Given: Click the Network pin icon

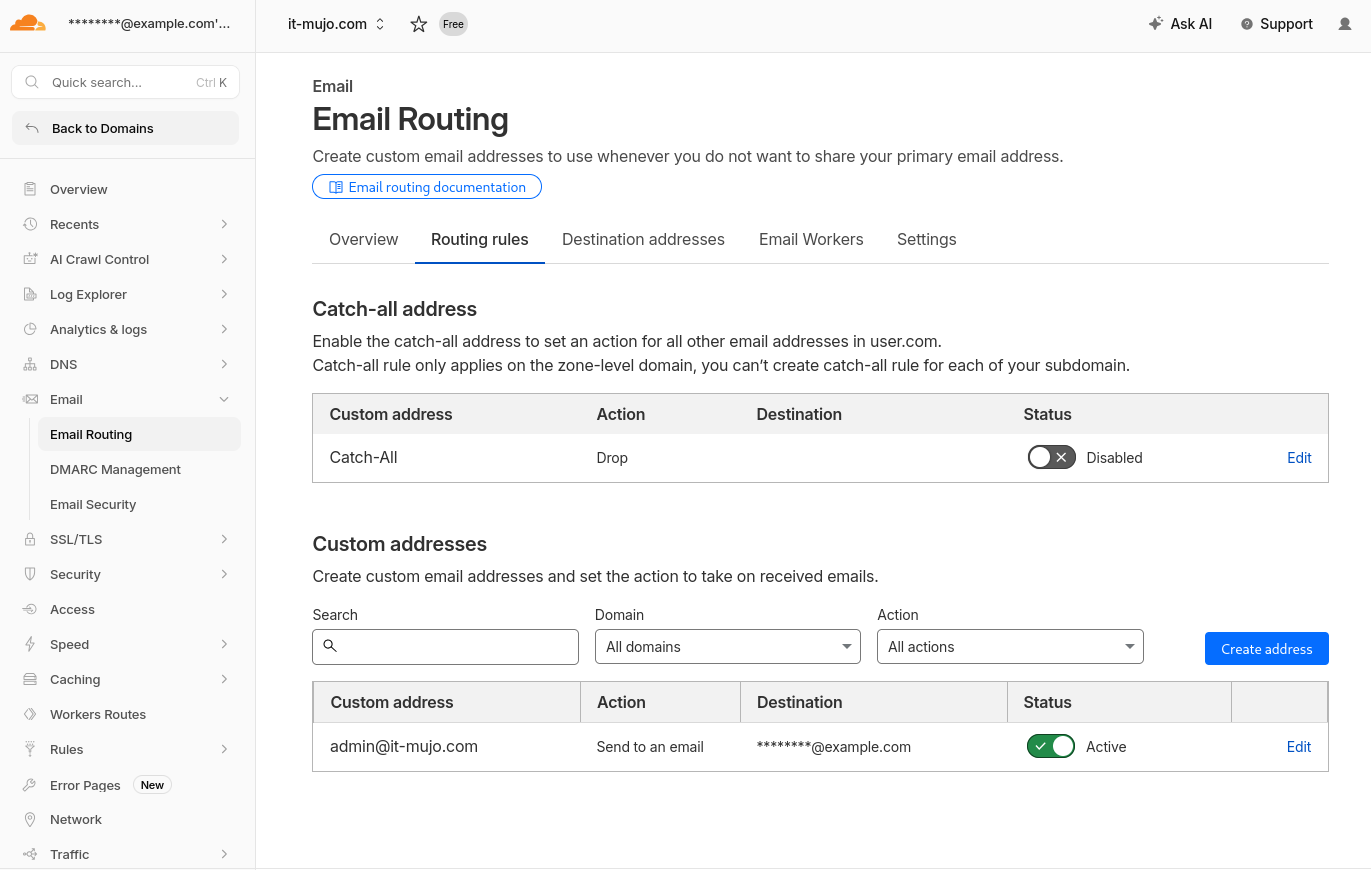Looking at the screenshot, I should pyautogui.click(x=30, y=819).
